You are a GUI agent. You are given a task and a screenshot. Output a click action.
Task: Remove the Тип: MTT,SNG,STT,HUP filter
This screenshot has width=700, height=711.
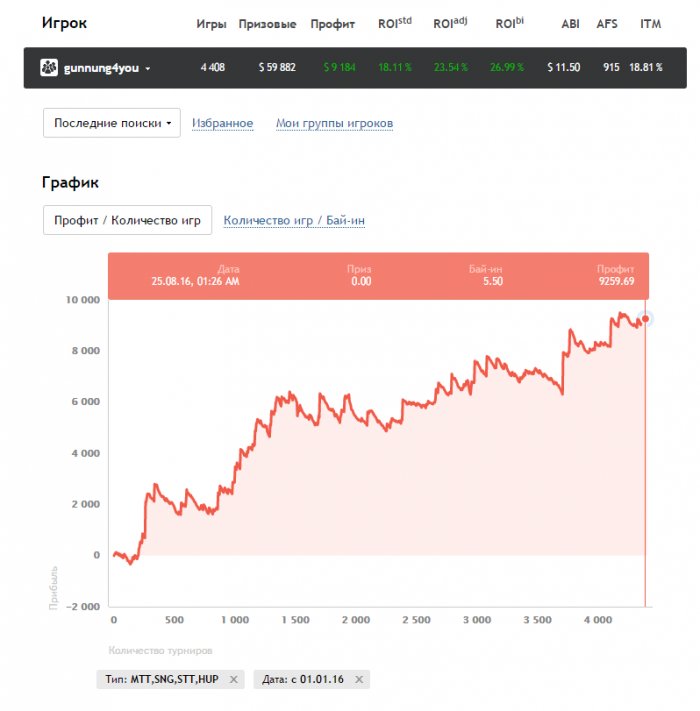click(x=233, y=679)
